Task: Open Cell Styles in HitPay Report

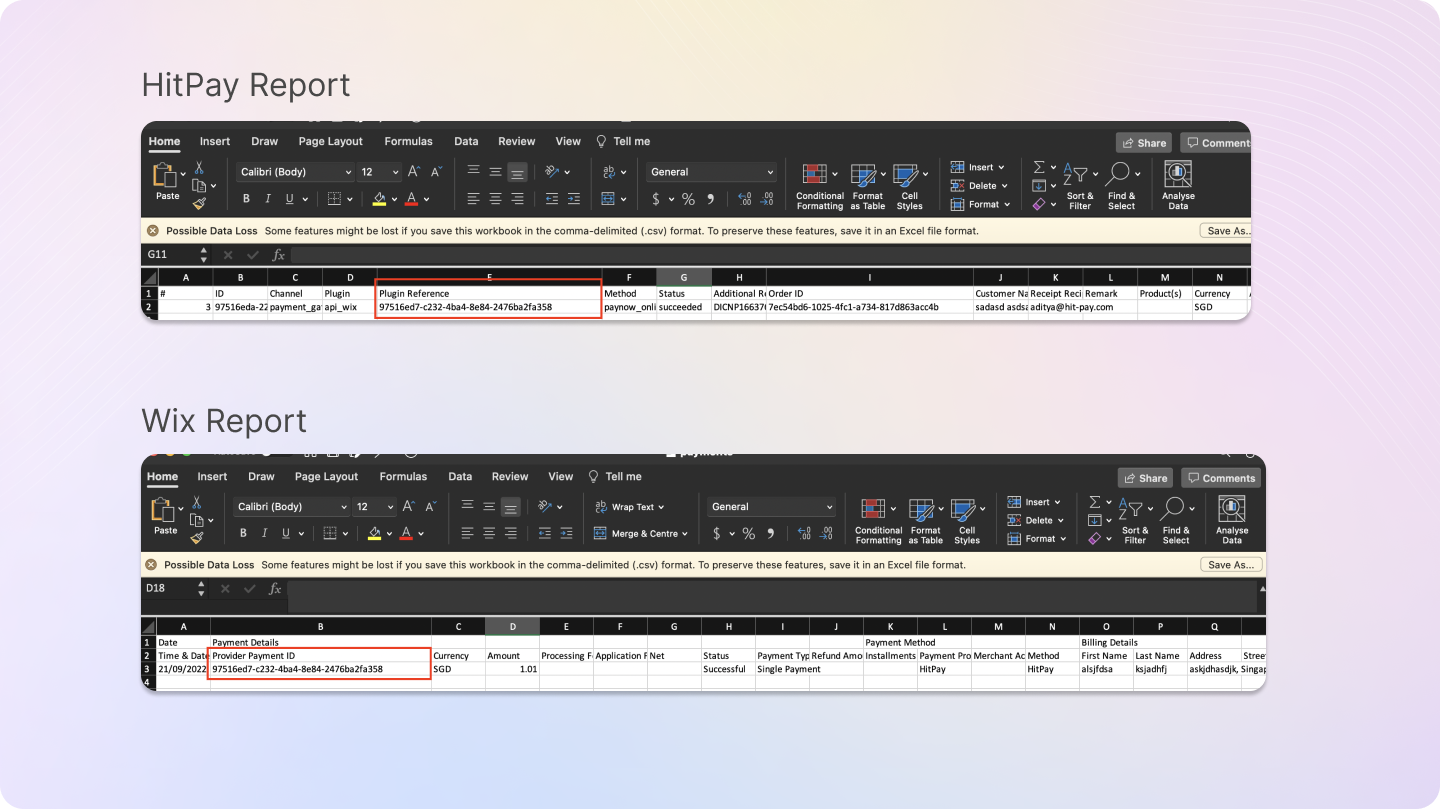Action: [909, 186]
